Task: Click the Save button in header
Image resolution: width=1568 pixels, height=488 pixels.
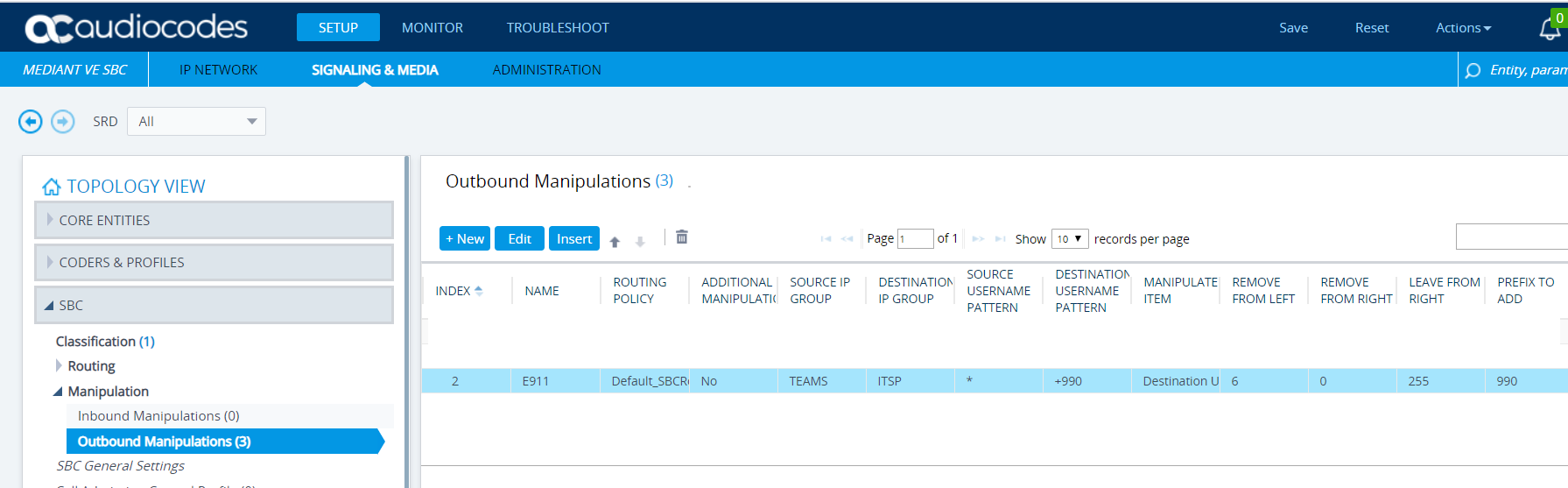Action: tap(1293, 28)
